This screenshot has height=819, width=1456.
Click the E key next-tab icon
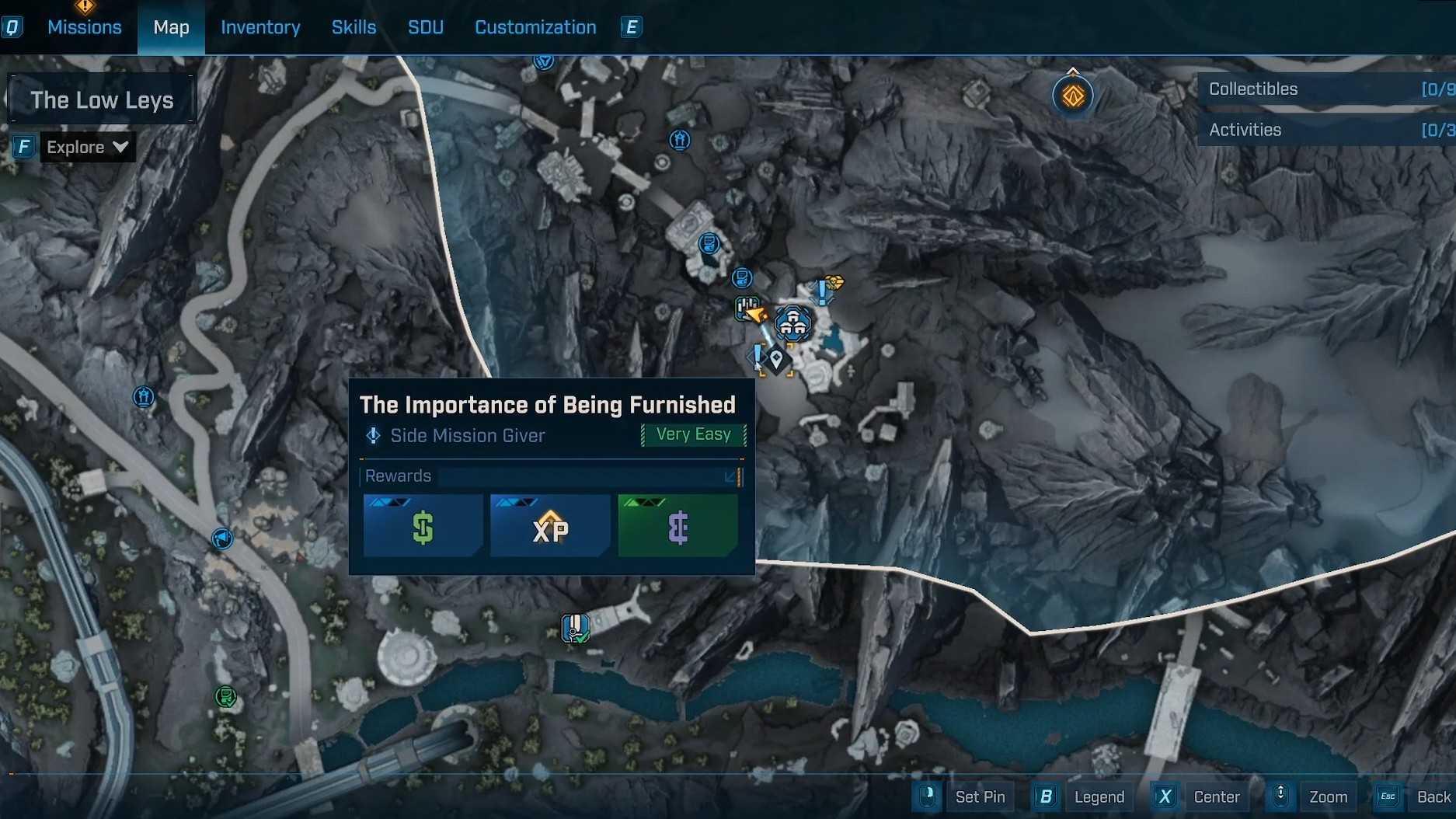pyautogui.click(x=631, y=28)
